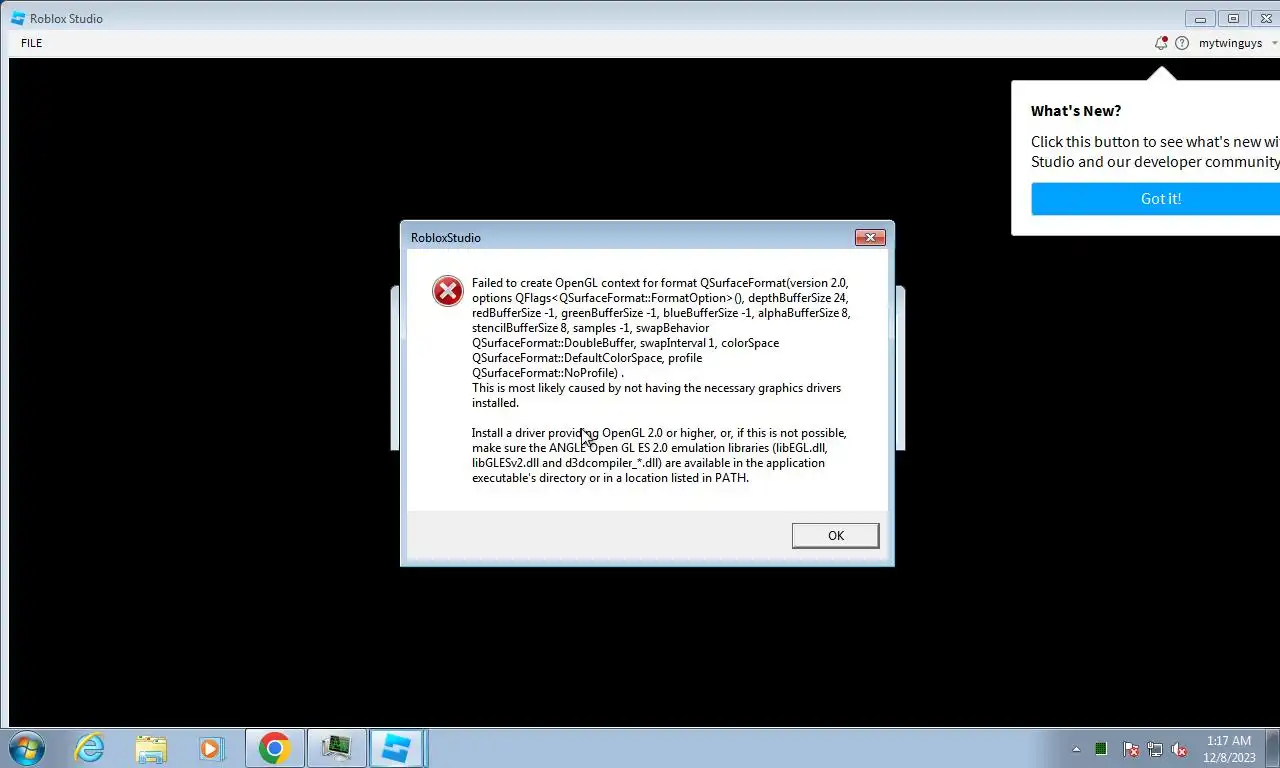Click the muted volume tray icon

click(1180, 749)
